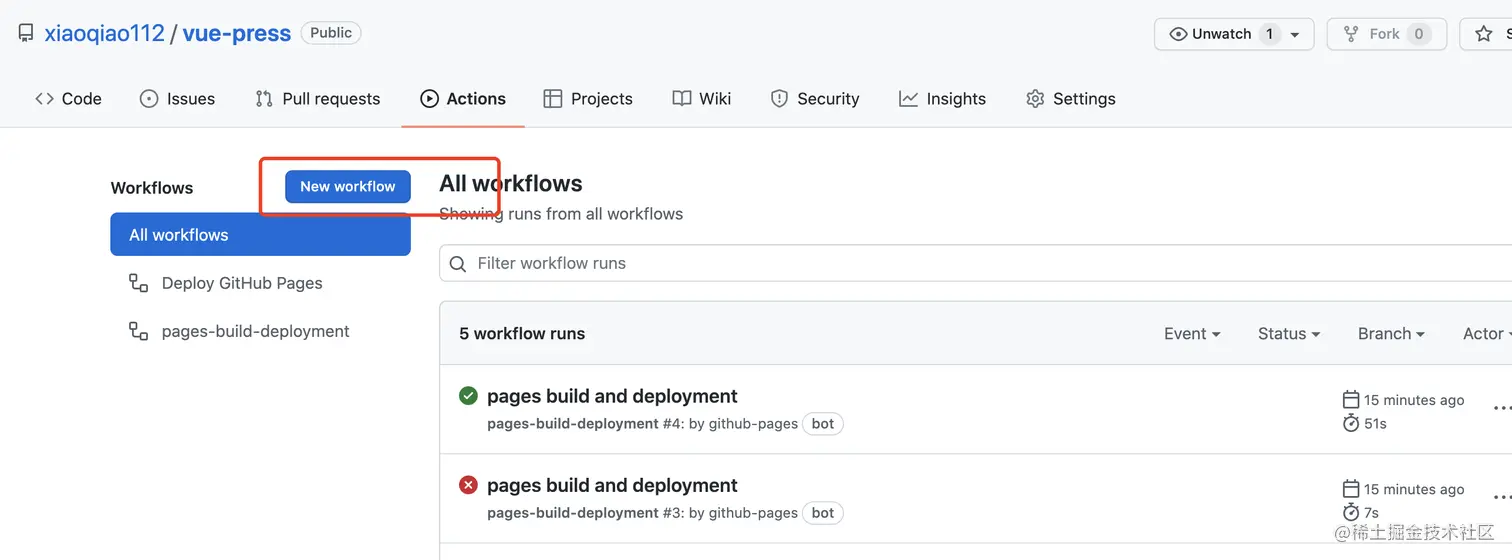
Task: Open the Event filter dropdown
Action: click(x=1192, y=334)
